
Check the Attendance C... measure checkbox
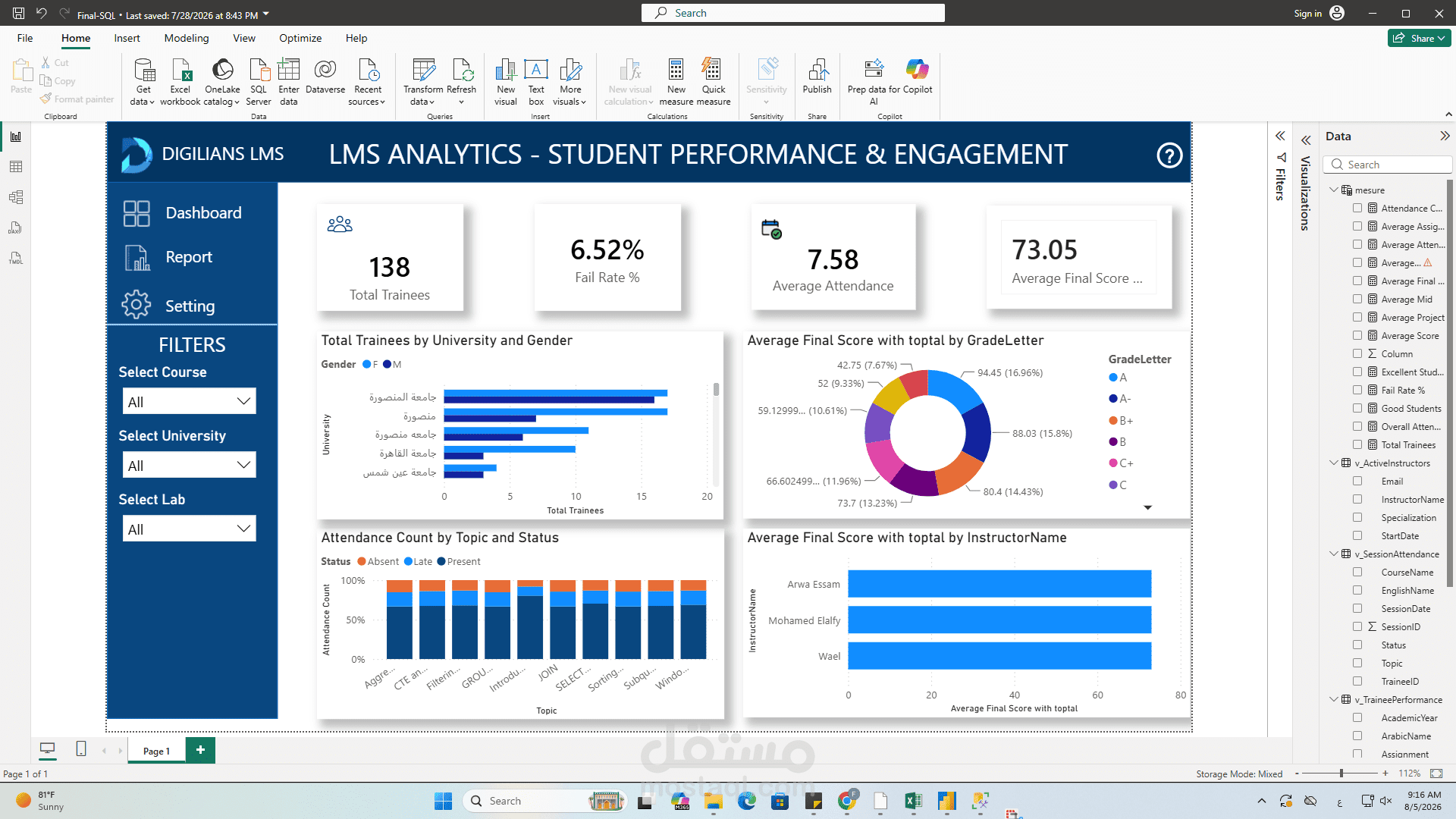1357,208
